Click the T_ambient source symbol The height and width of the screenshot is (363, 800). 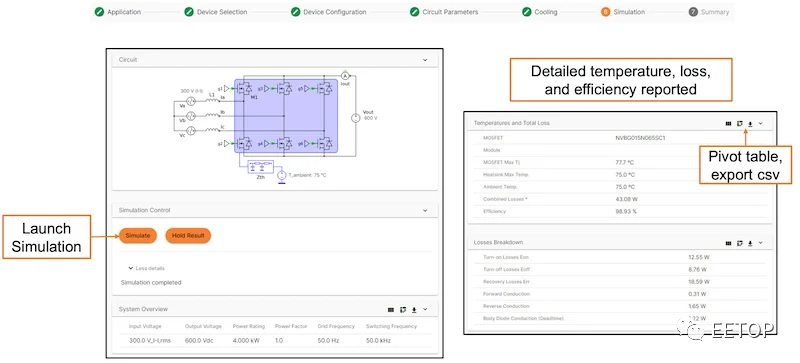(x=282, y=176)
